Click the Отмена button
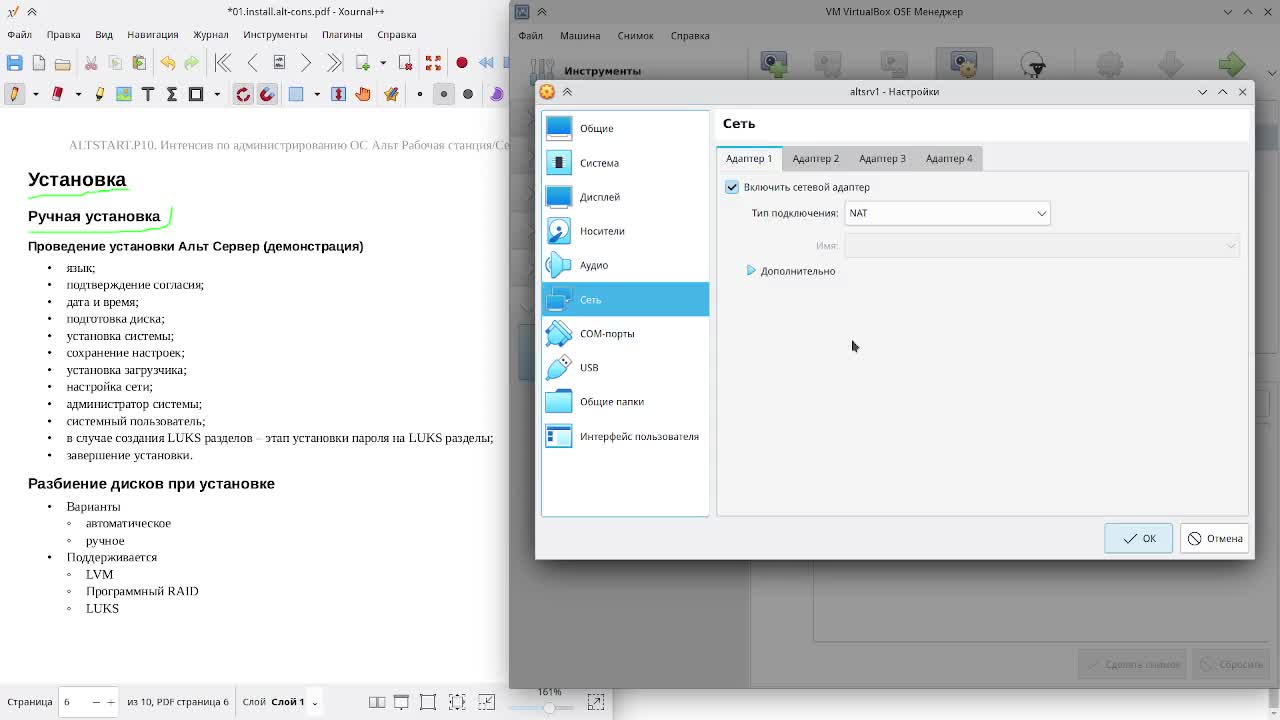This screenshot has width=1280, height=720. pos(1214,538)
